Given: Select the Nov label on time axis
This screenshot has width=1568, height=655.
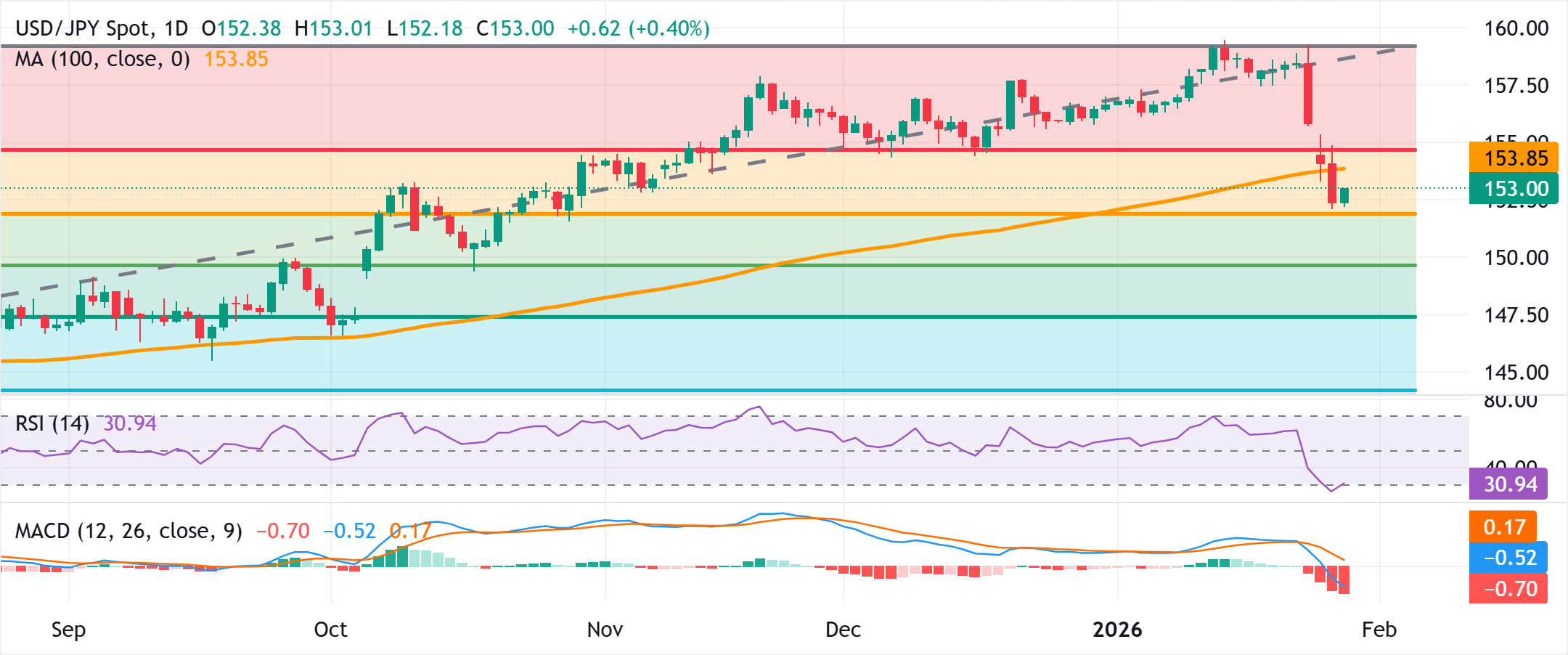Looking at the screenshot, I should pos(605,630).
